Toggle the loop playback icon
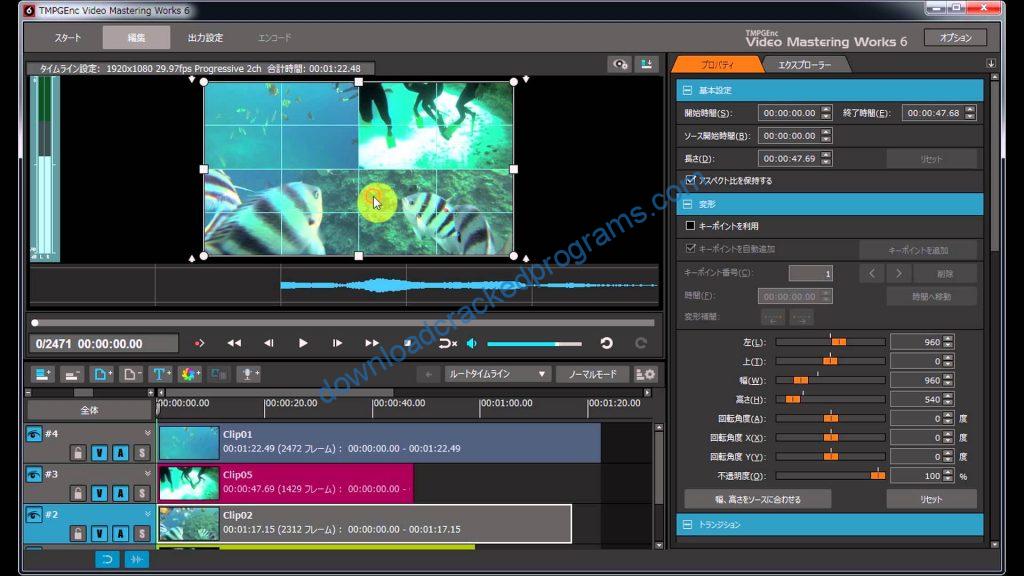The height and width of the screenshot is (576, 1024). click(447, 343)
